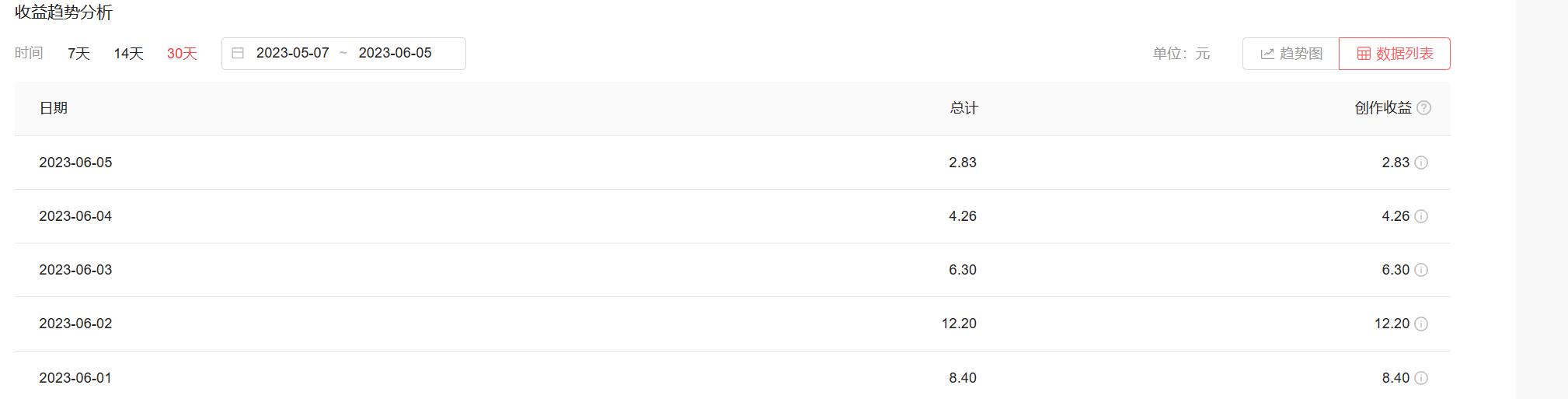Click the 2023-06-05 date row
1568x399 pixels.
pyautogui.click(x=75, y=163)
